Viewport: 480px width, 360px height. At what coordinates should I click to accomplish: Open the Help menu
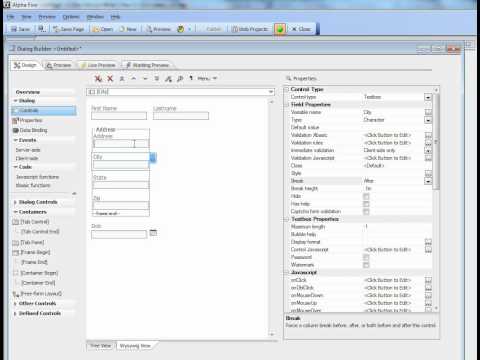(115, 17)
